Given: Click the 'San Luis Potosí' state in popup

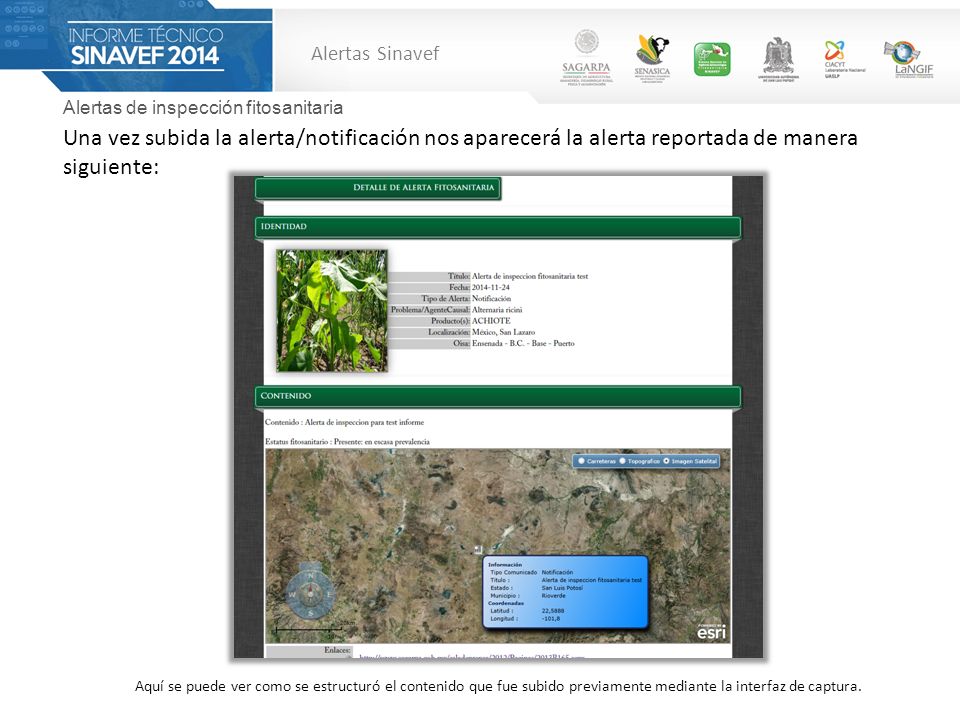Looking at the screenshot, I should click(562, 588).
